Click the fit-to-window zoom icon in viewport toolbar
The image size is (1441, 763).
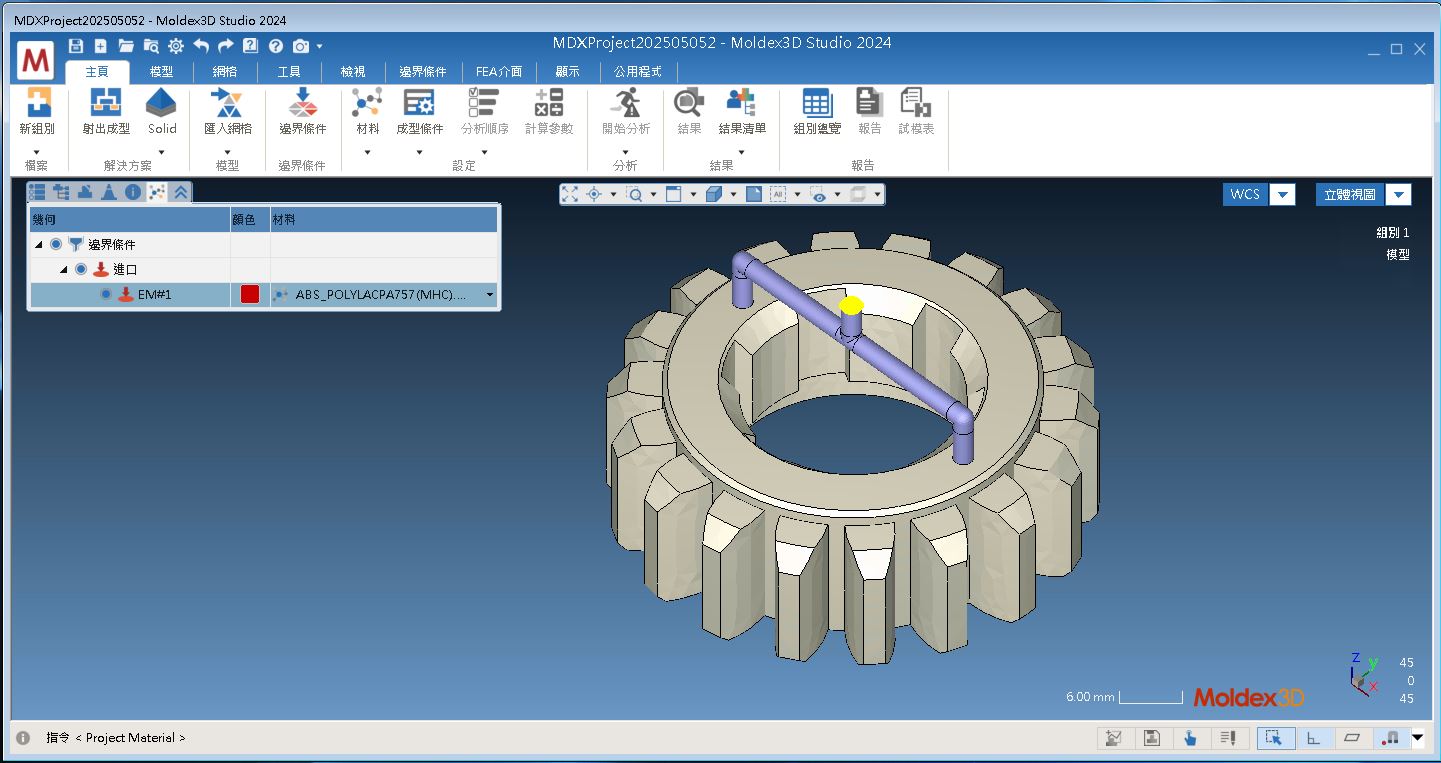[x=570, y=194]
